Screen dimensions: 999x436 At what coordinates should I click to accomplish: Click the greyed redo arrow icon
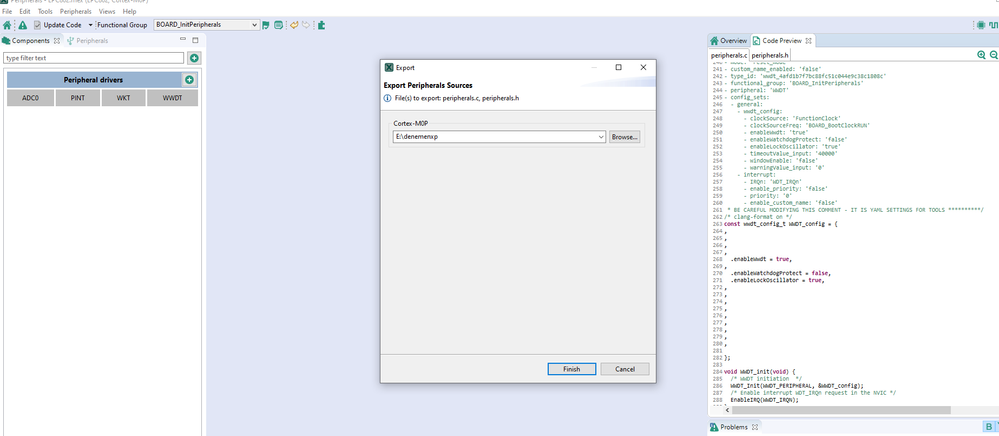click(306, 25)
